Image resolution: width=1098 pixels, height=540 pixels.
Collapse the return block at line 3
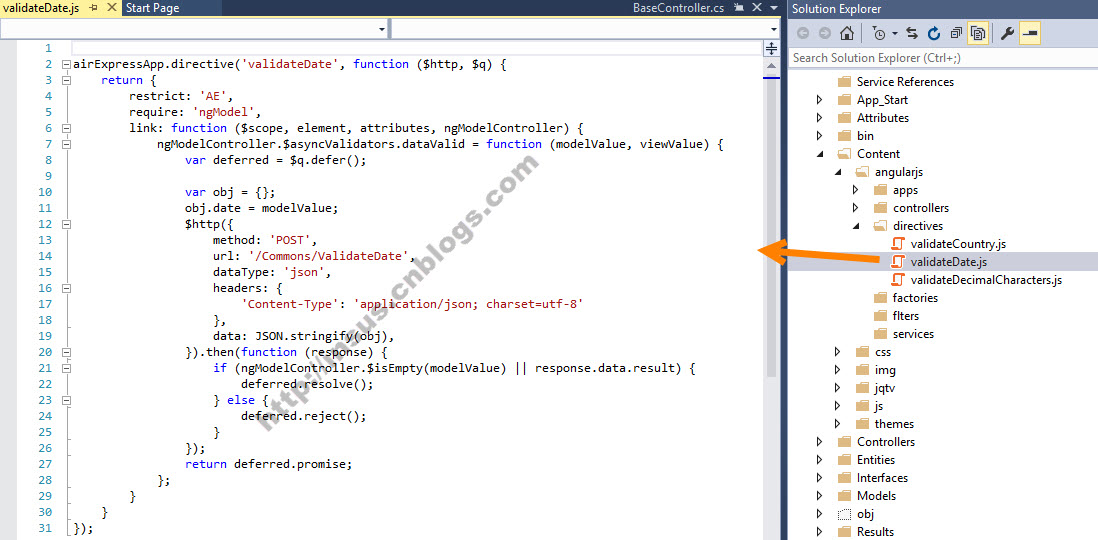click(67, 80)
